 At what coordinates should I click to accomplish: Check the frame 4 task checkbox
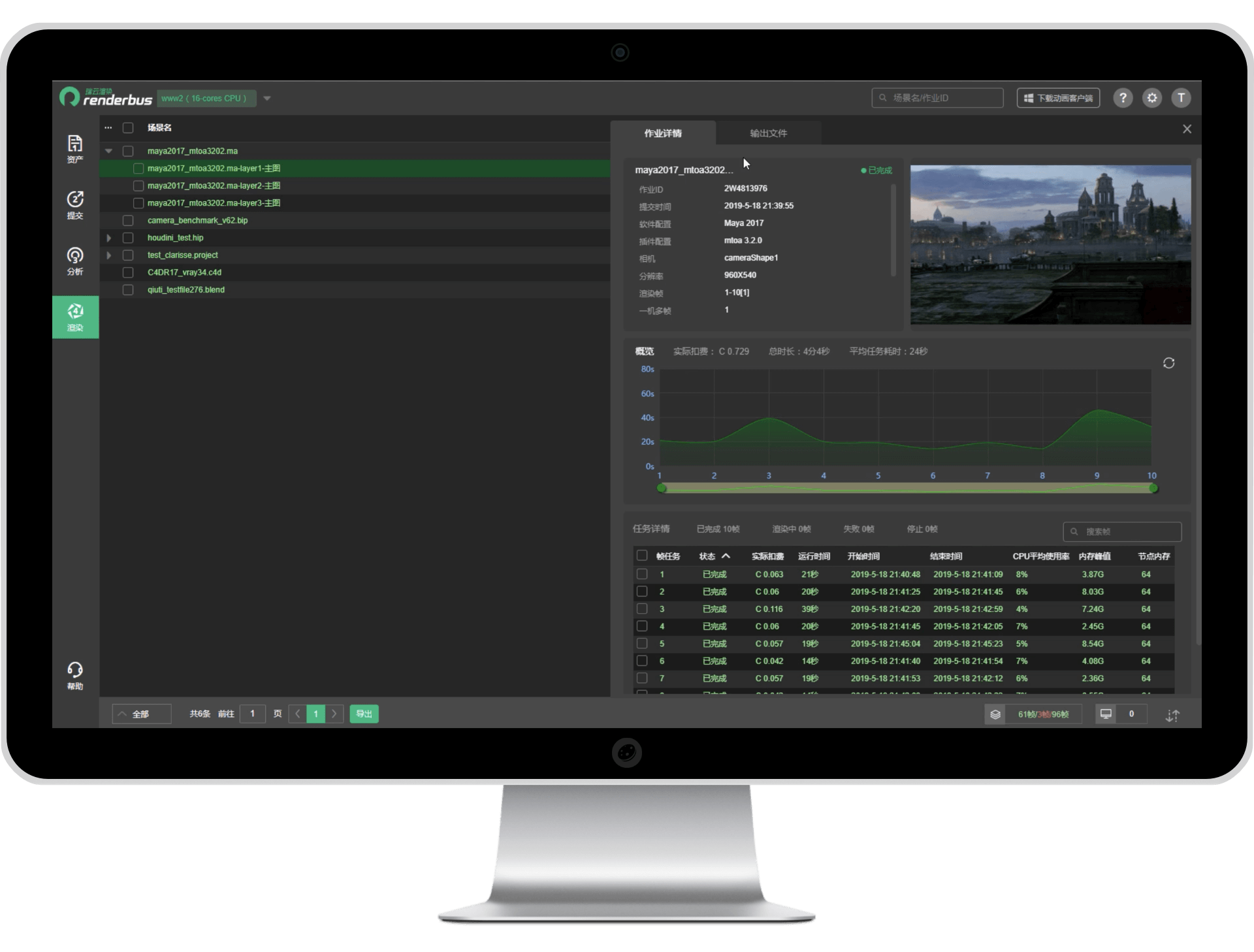tap(642, 626)
